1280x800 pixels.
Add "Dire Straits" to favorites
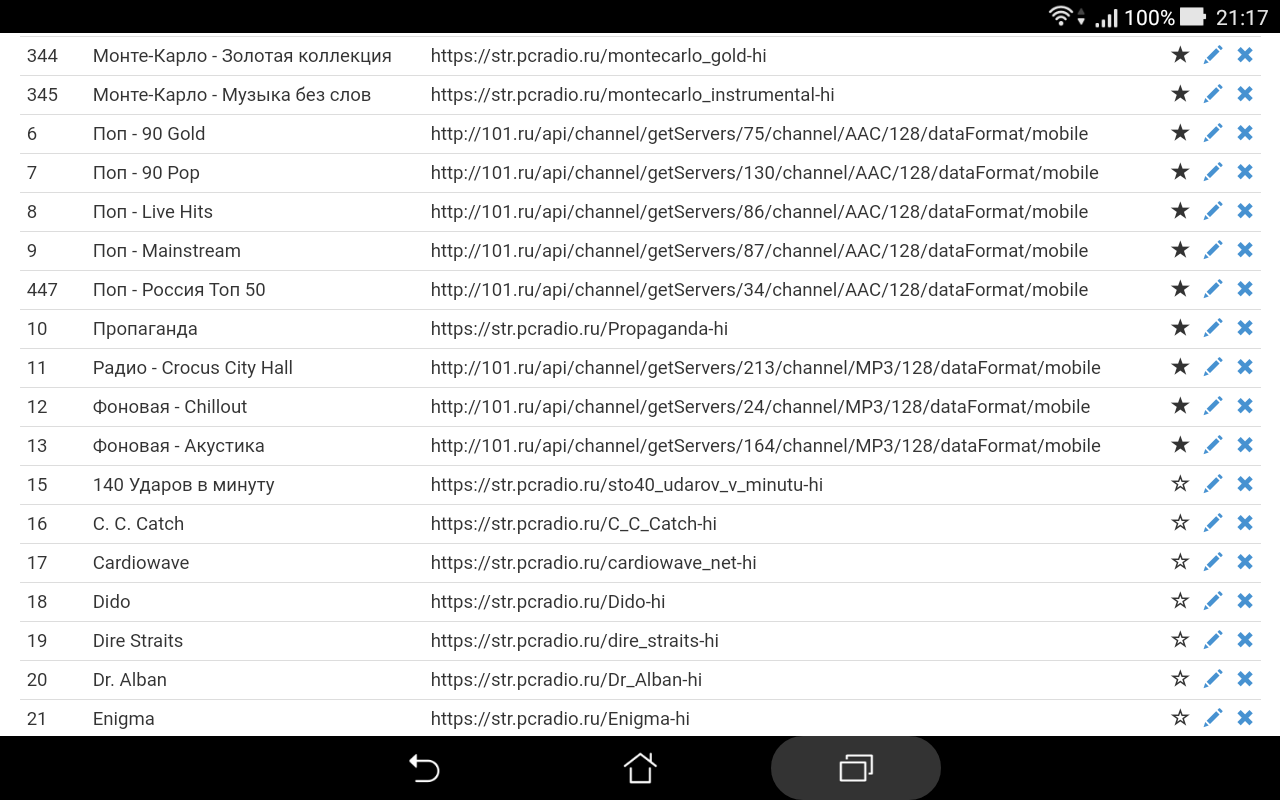(1180, 639)
